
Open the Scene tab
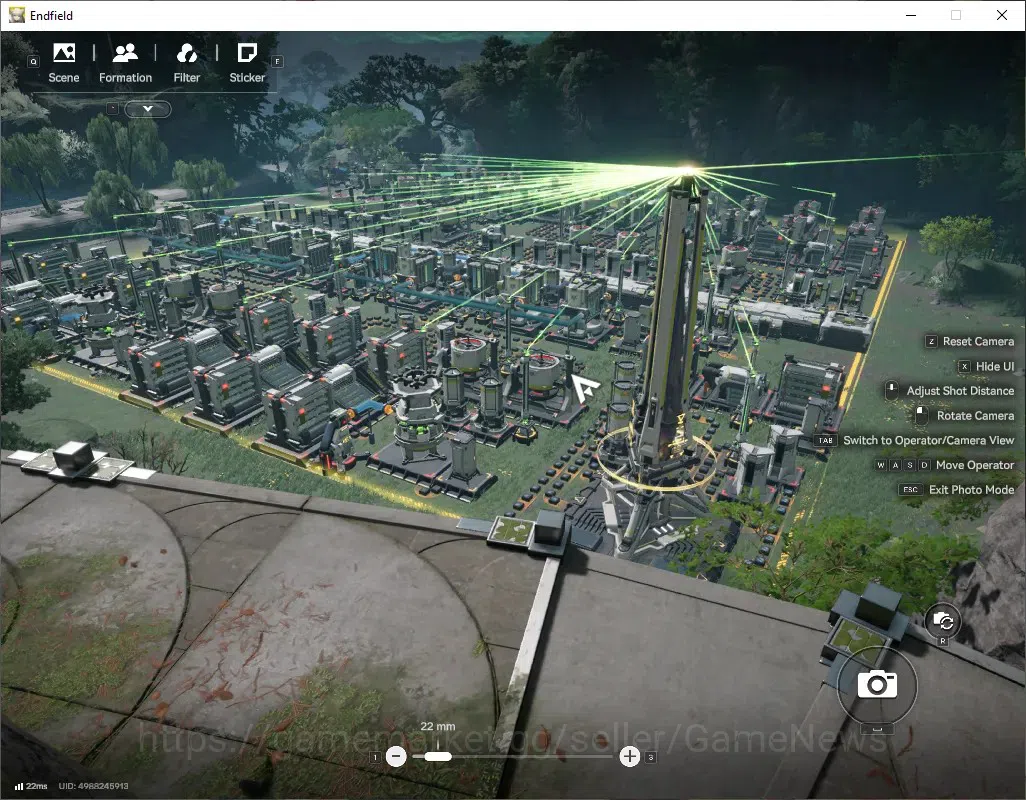63,63
